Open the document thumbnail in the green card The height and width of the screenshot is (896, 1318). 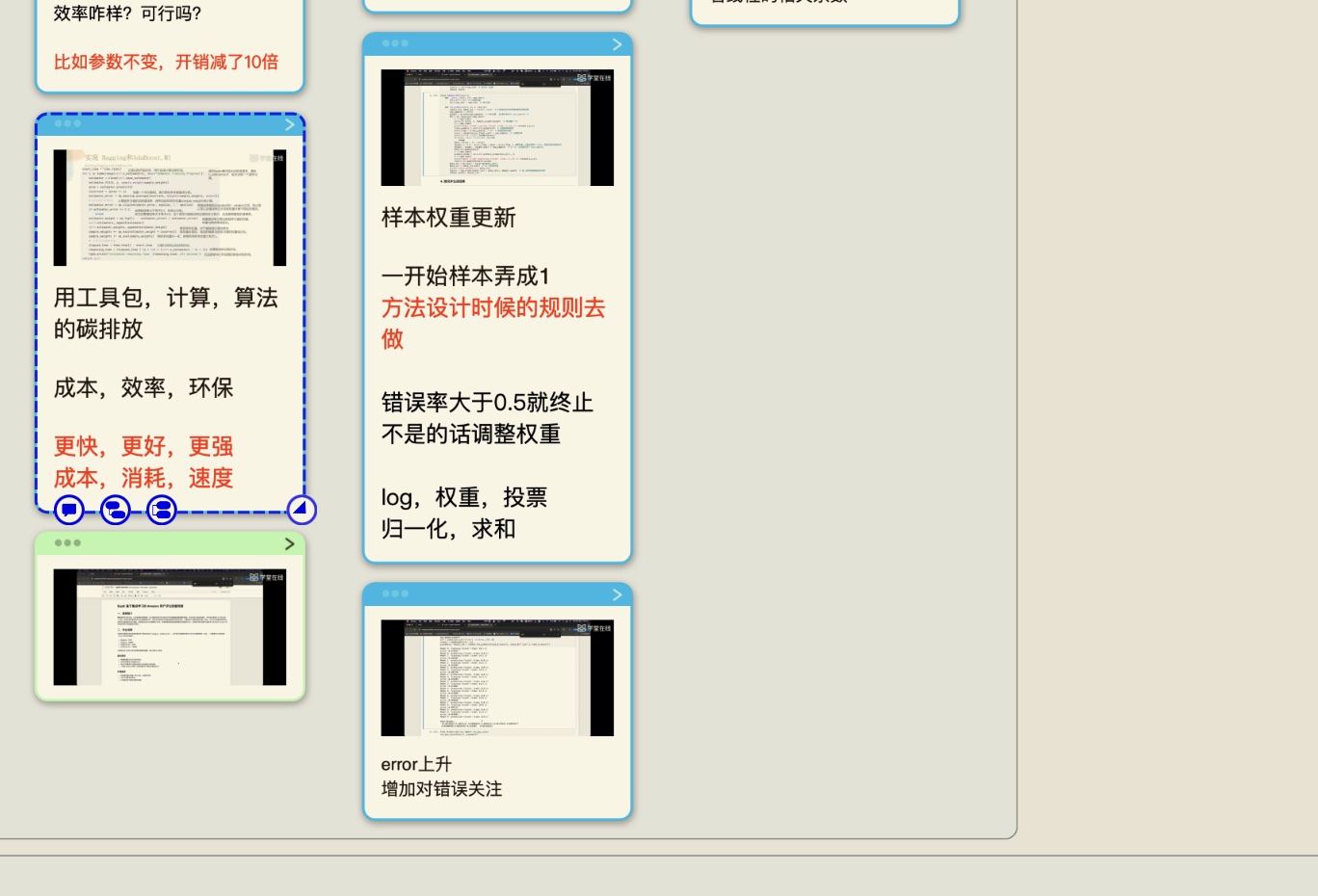[x=170, y=627]
